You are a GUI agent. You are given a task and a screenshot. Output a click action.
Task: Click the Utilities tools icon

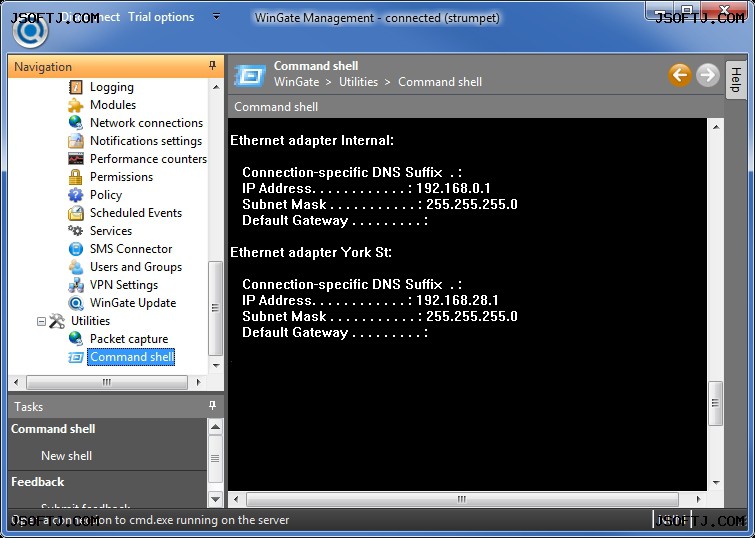pyautogui.click(x=57, y=321)
